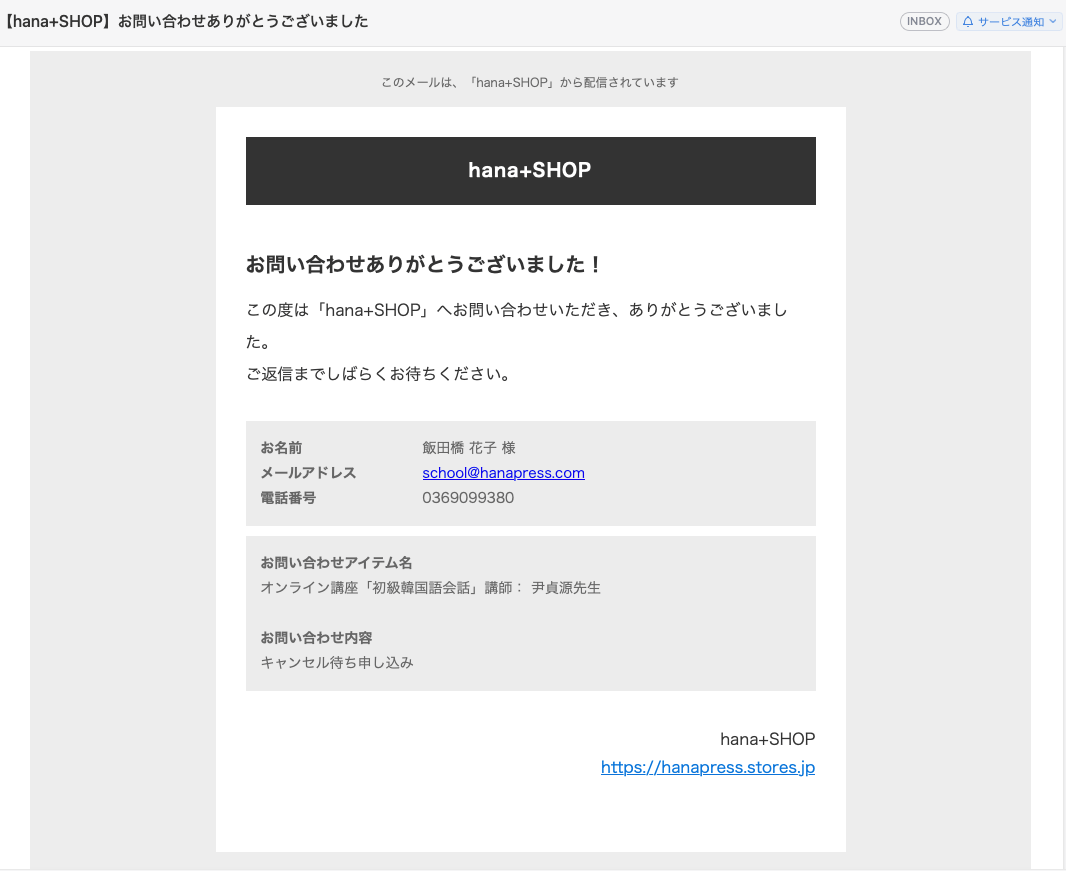Click the お問い合わせアイテム名 label
The width and height of the screenshot is (1066, 871).
click(336, 562)
